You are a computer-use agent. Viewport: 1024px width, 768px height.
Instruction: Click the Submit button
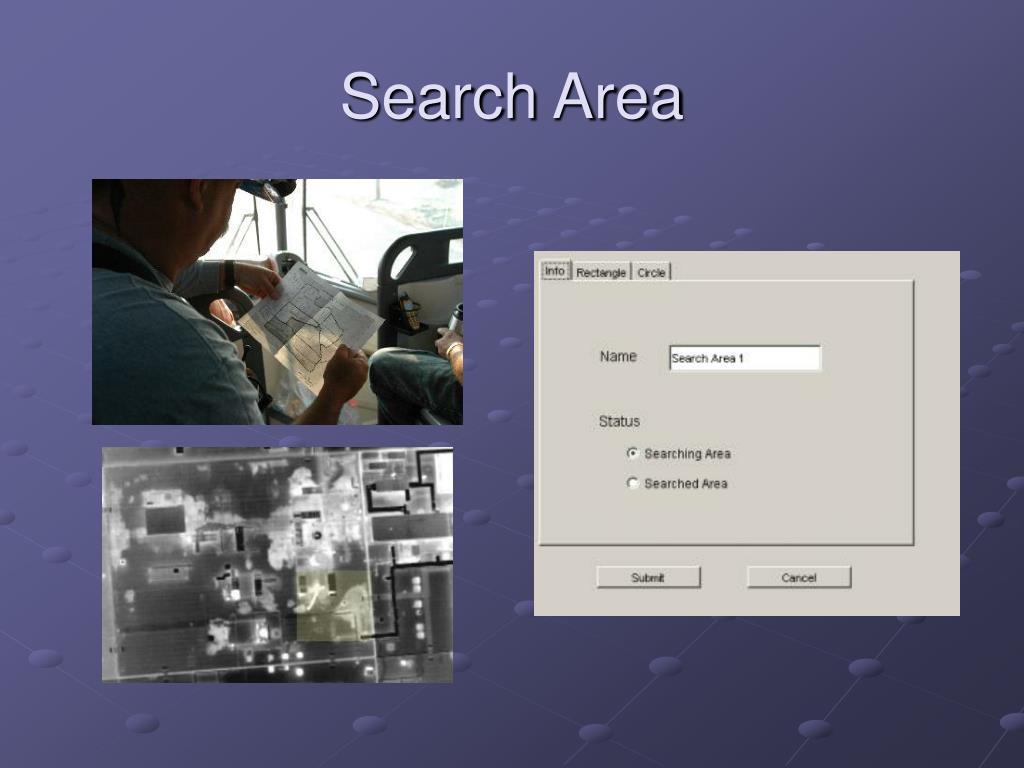pos(648,577)
